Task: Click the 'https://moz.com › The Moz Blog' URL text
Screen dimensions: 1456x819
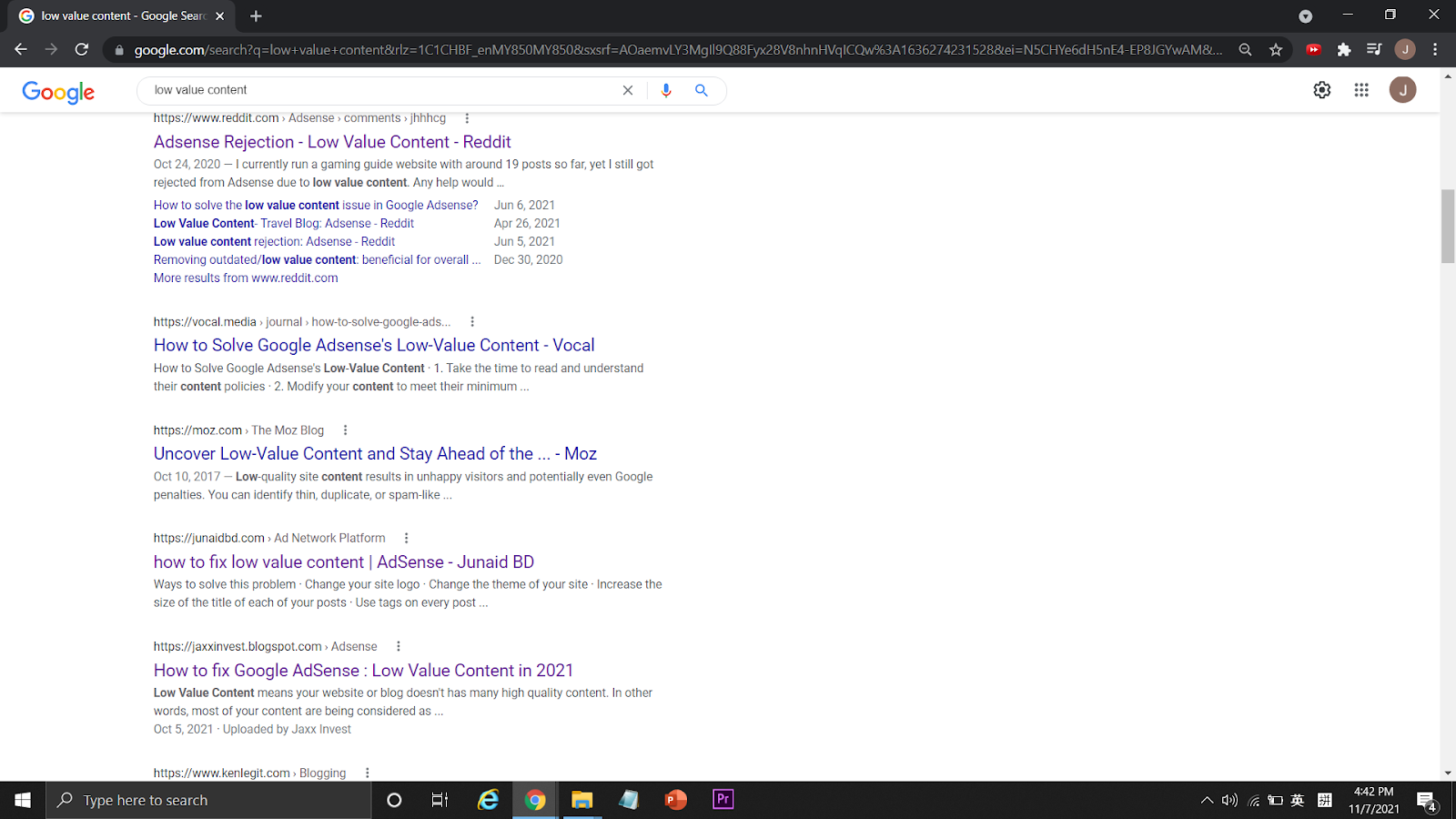Action: pyautogui.click(x=238, y=430)
